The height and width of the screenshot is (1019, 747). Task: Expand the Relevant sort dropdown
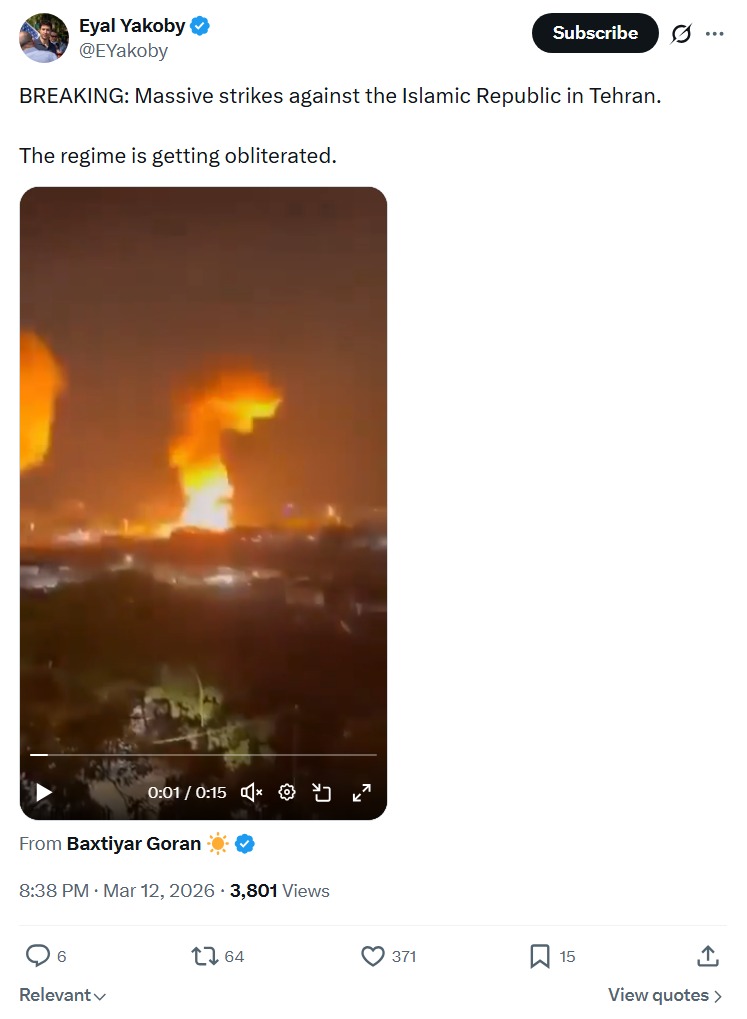pyautogui.click(x=62, y=995)
